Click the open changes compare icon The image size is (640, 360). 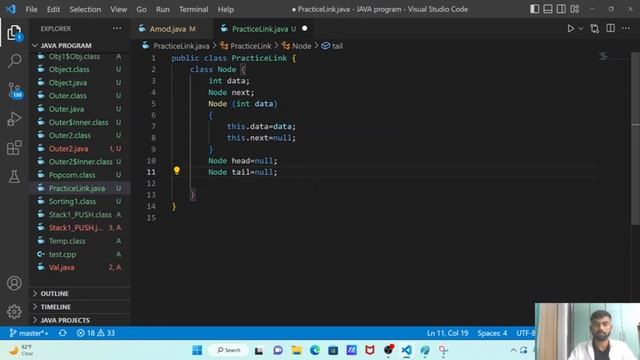click(x=595, y=29)
